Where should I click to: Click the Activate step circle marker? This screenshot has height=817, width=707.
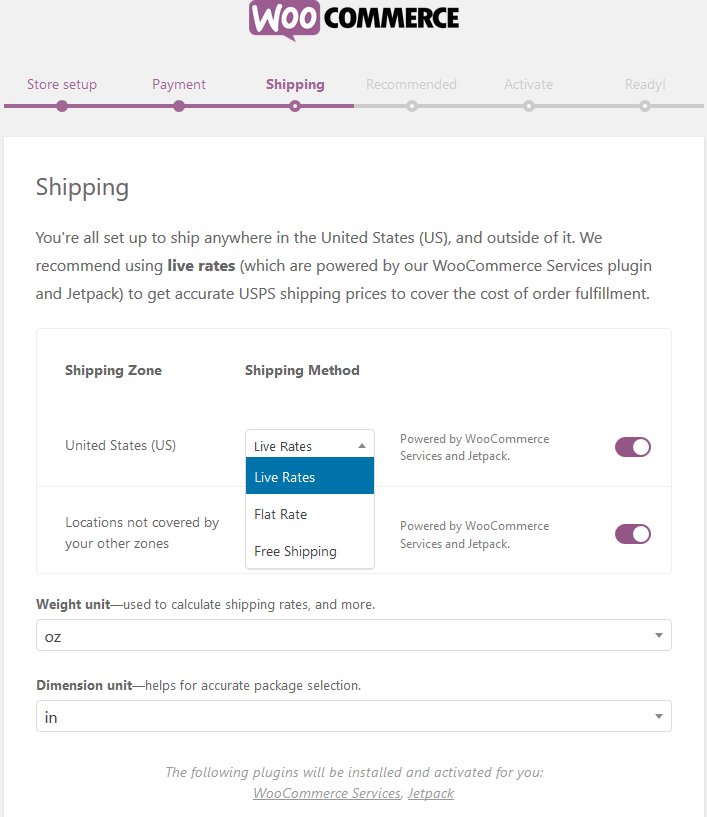[x=528, y=104]
